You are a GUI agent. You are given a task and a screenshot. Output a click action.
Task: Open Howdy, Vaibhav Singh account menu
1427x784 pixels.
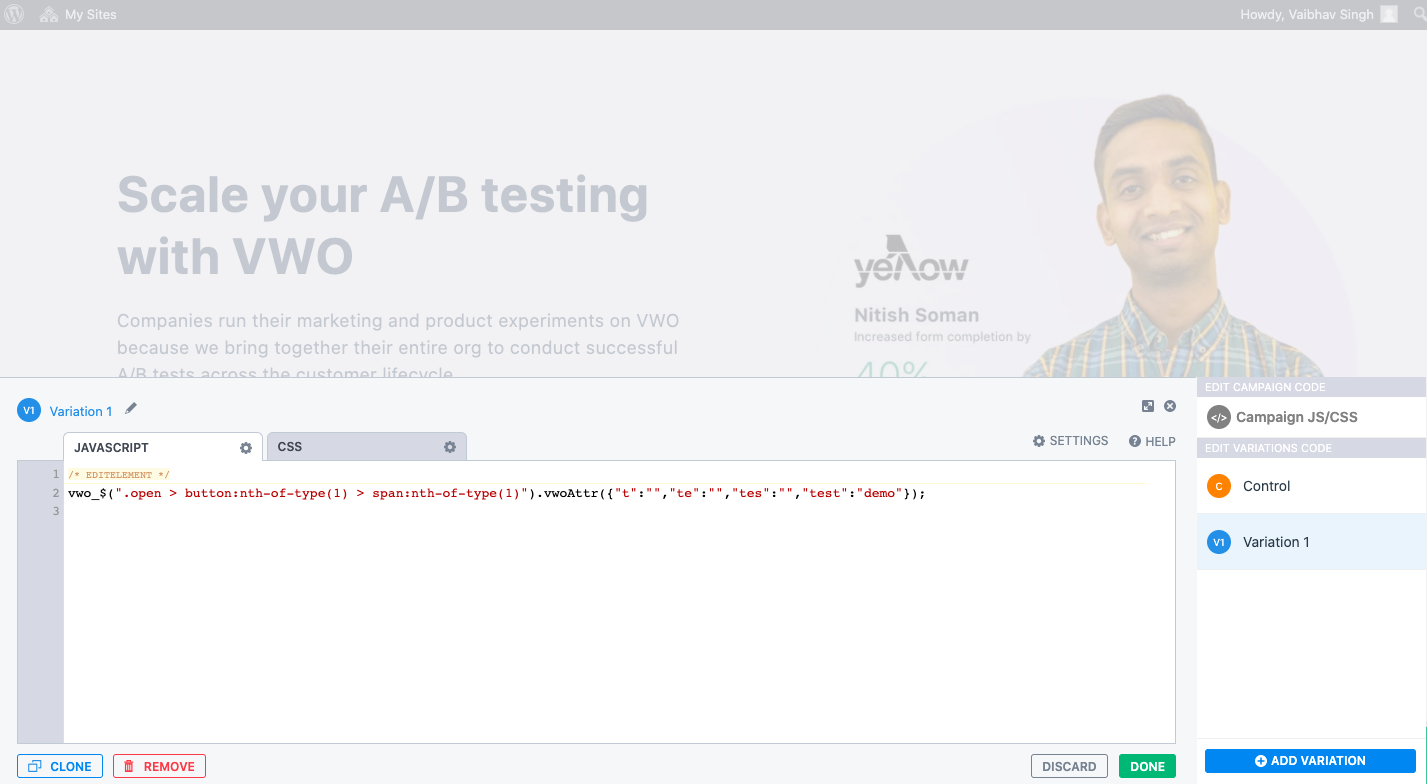tap(1318, 15)
